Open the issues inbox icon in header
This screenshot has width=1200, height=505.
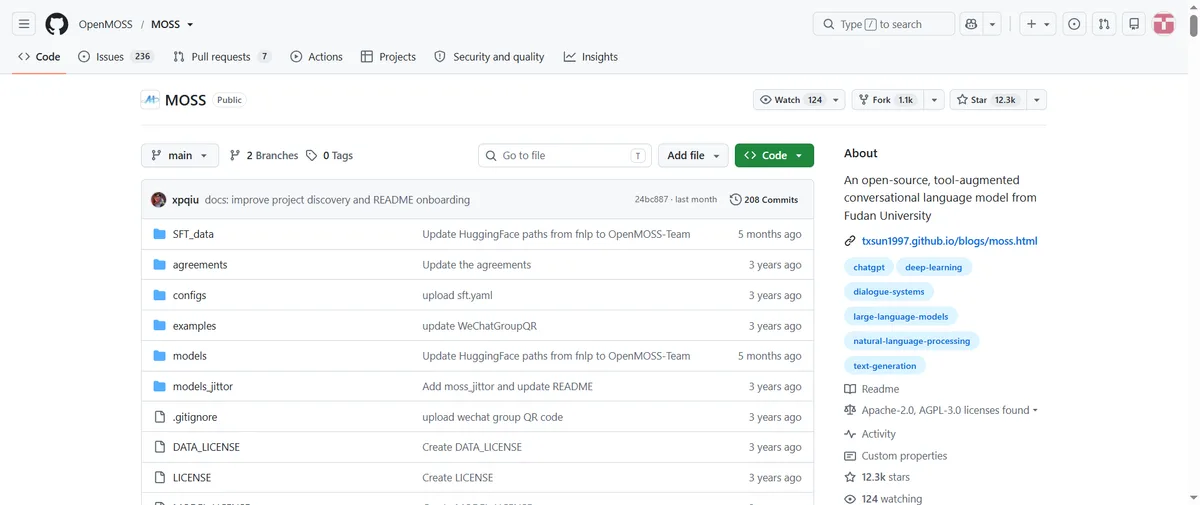pyautogui.click(x=1074, y=24)
